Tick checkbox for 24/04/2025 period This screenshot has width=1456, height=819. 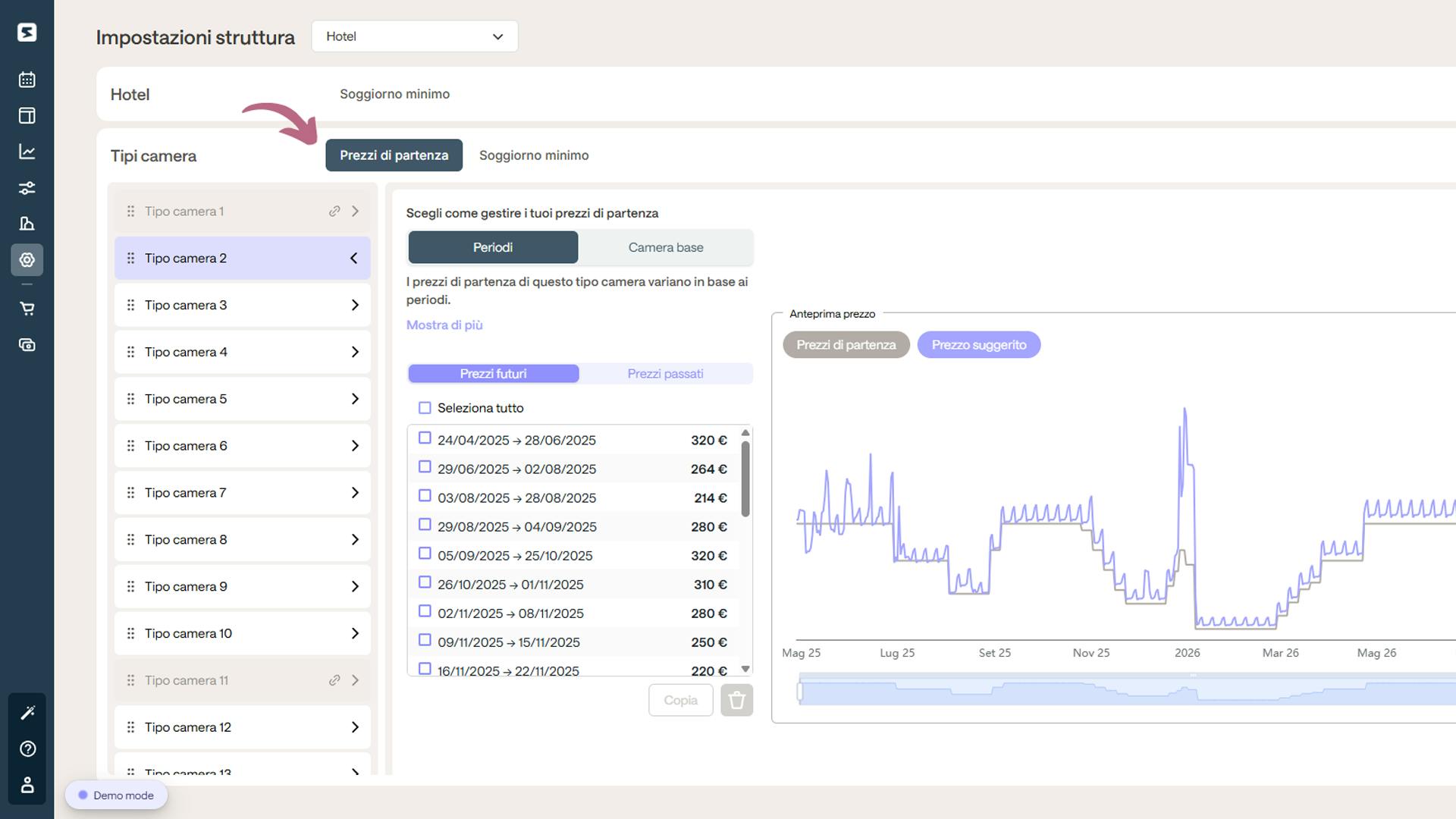tap(425, 438)
